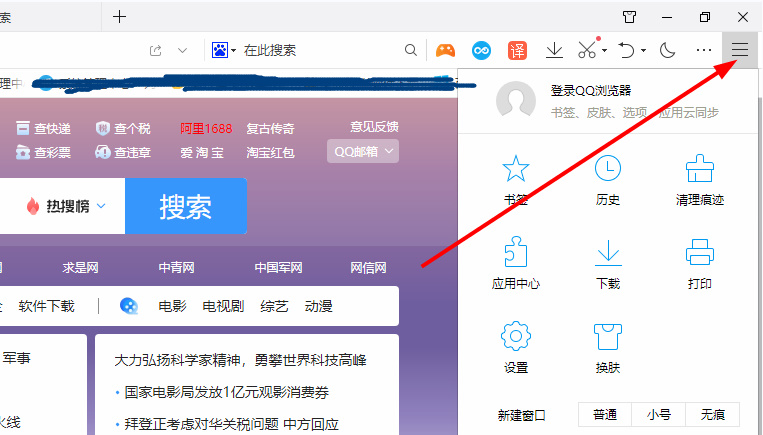Click the hamburger main menu button

[x=740, y=50]
